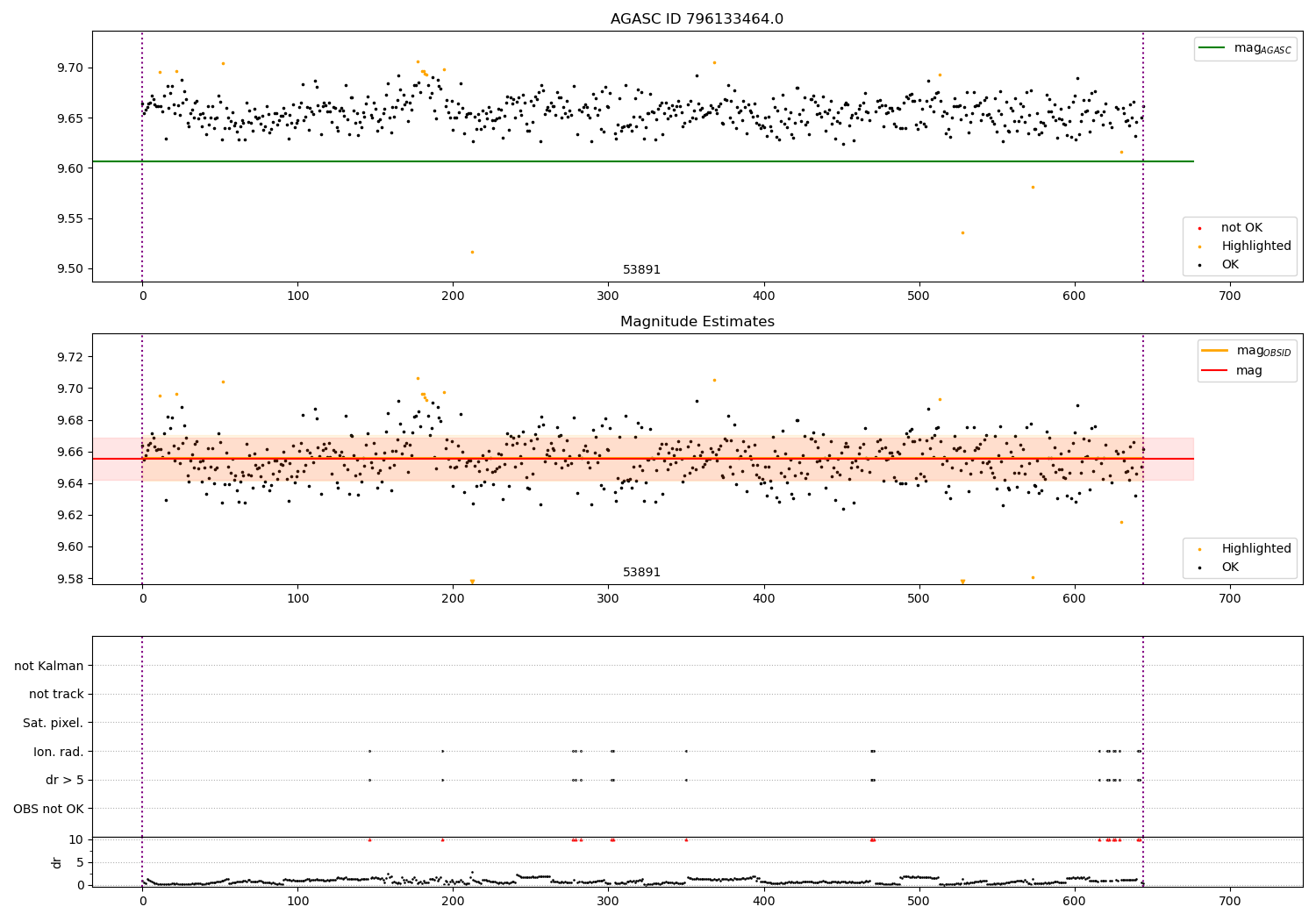
Task: Click the "9.55" y-axis tick label
Action: click(x=68, y=218)
